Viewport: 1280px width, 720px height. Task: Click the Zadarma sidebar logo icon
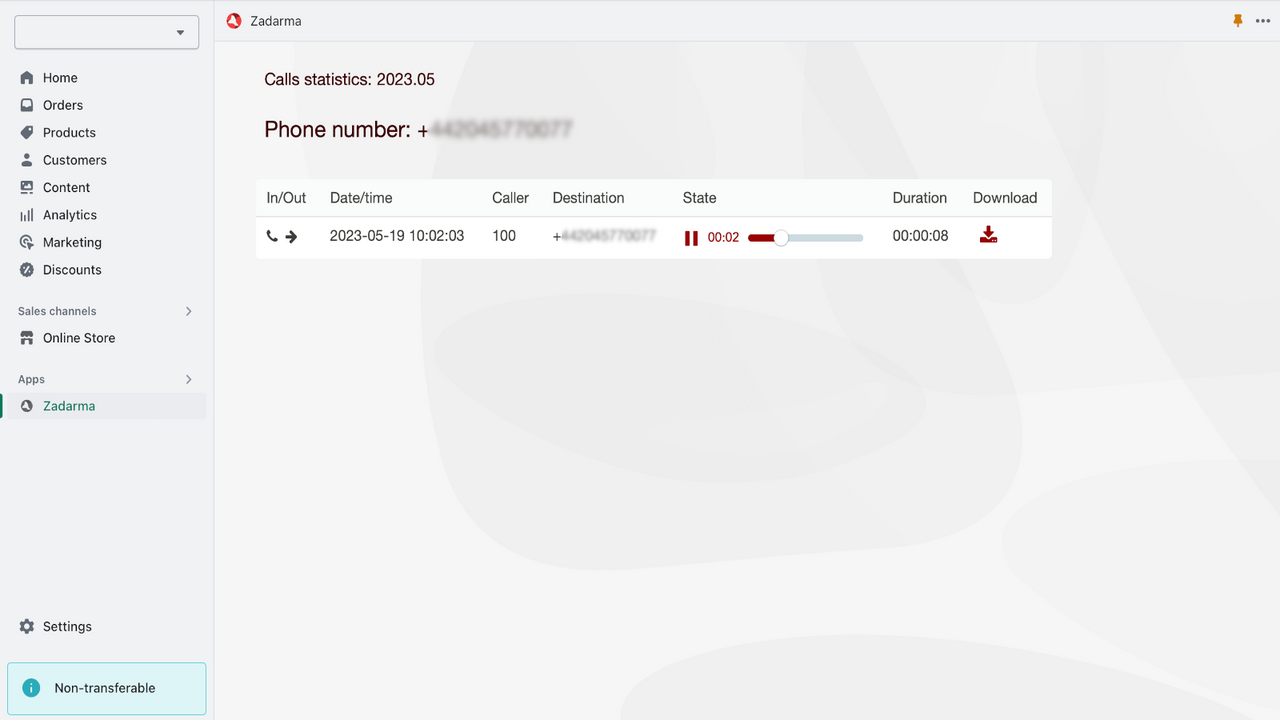27,406
